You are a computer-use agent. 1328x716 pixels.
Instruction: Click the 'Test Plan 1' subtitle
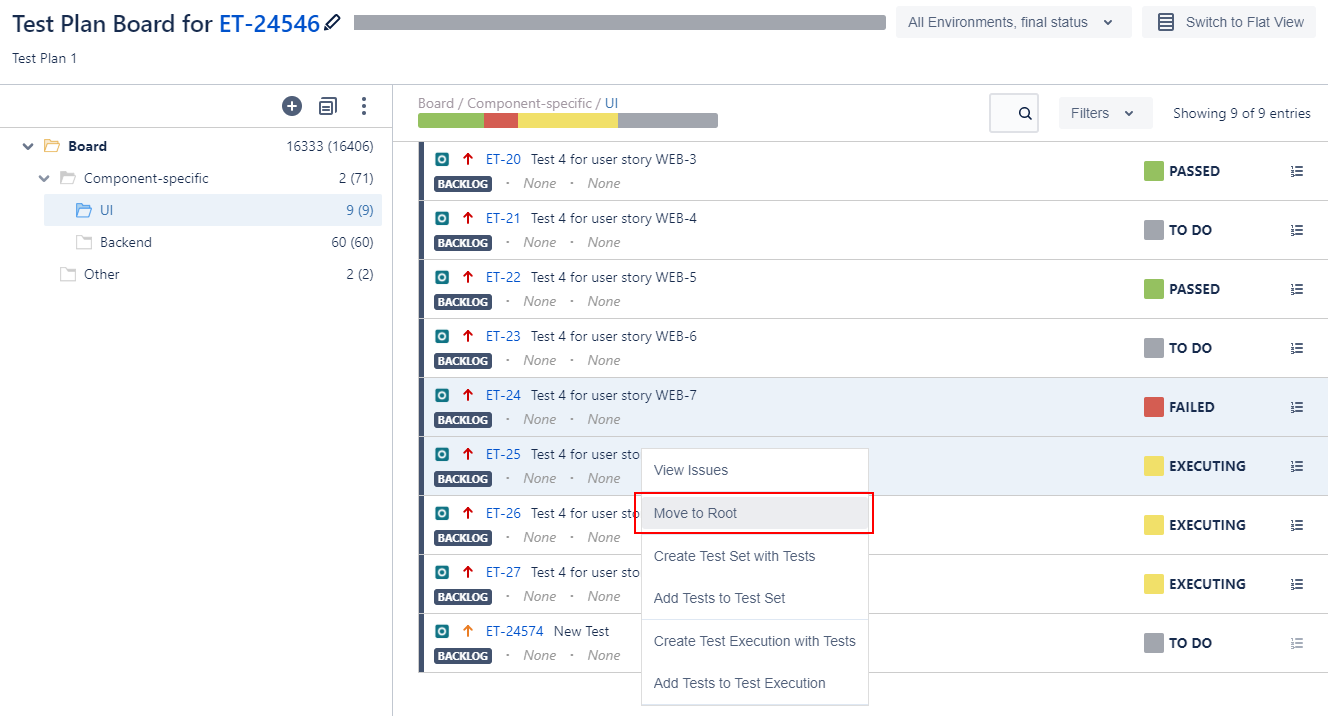coord(45,58)
